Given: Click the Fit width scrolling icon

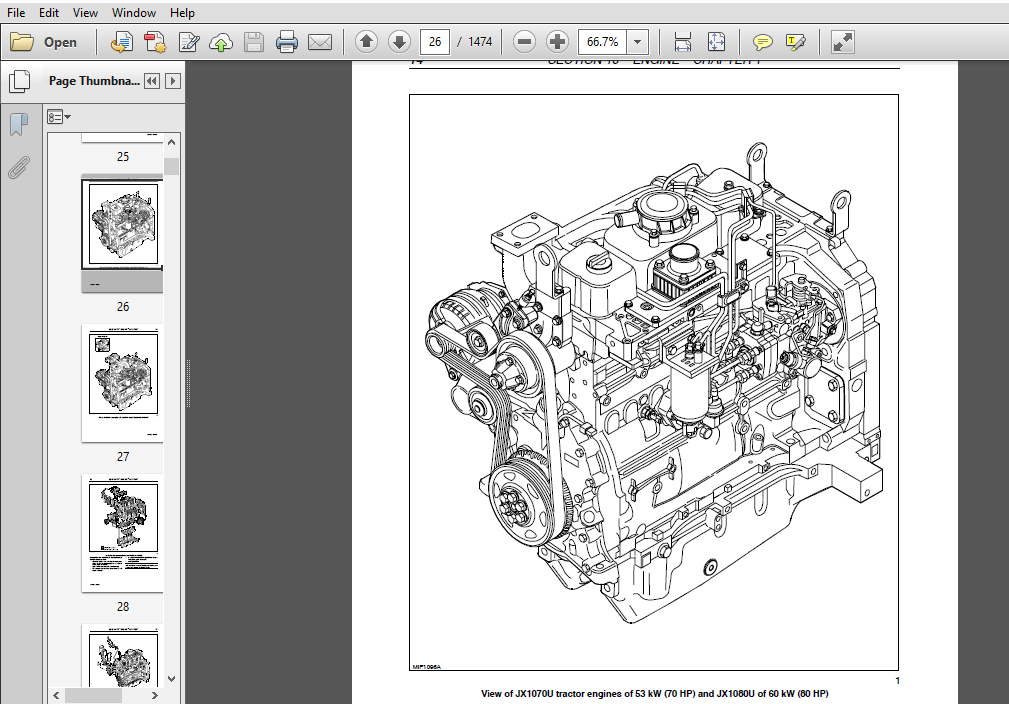Looking at the screenshot, I should pyautogui.click(x=683, y=42).
